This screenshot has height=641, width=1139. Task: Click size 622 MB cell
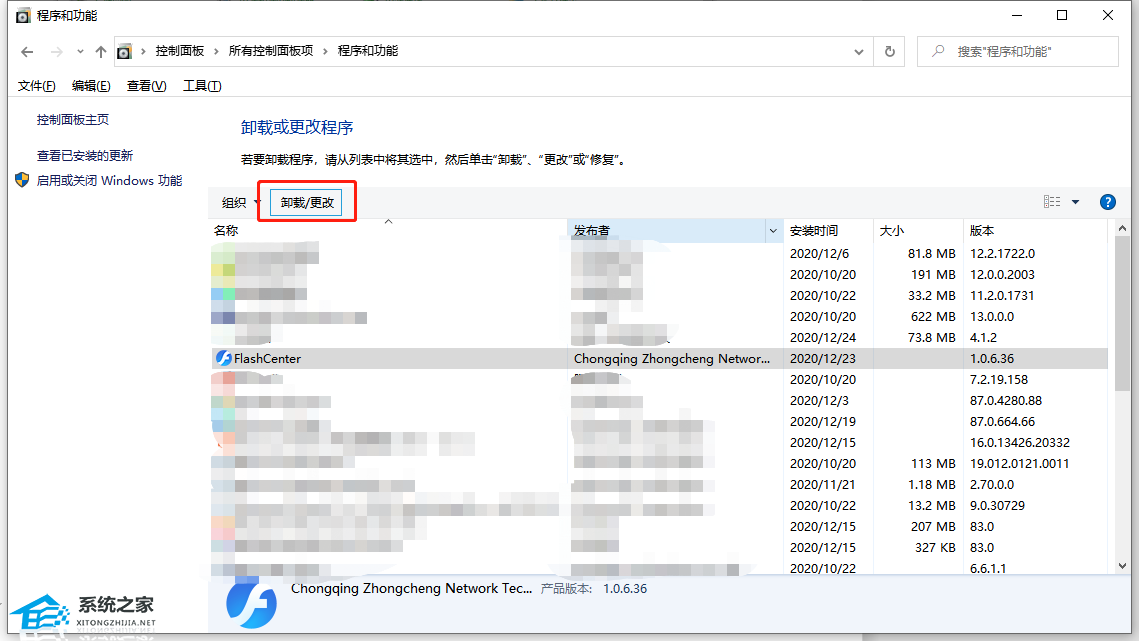[x=933, y=317]
